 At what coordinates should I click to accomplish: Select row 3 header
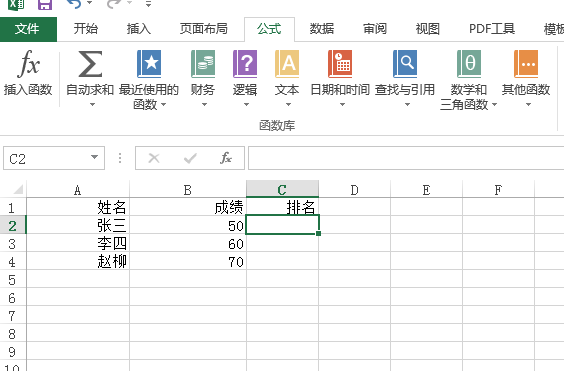pyautogui.click(x=13, y=244)
